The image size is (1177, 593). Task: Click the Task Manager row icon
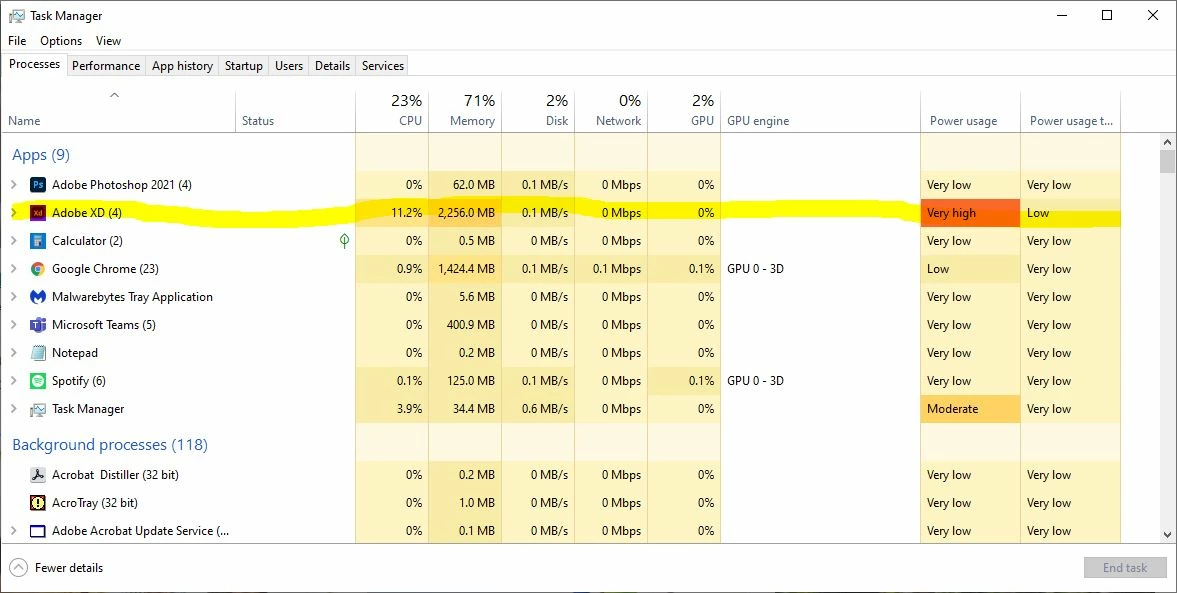click(x=38, y=409)
